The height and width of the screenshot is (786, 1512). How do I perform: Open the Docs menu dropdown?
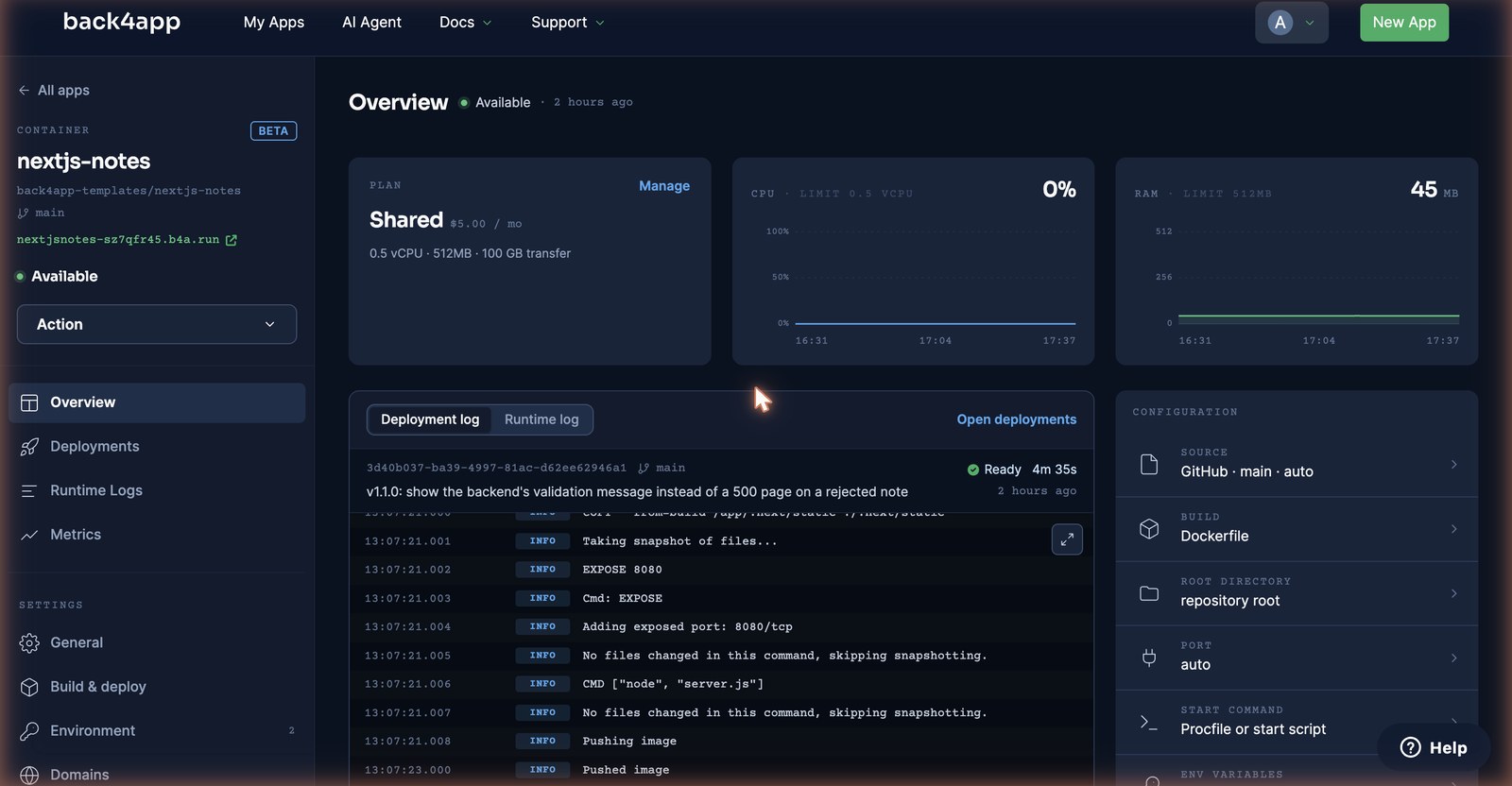[465, 23]
